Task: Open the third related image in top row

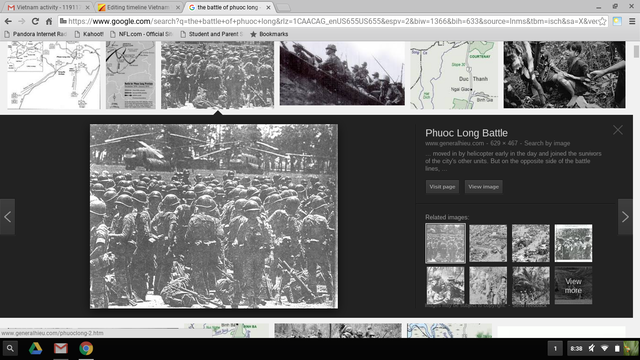Action: coord(531,243)
